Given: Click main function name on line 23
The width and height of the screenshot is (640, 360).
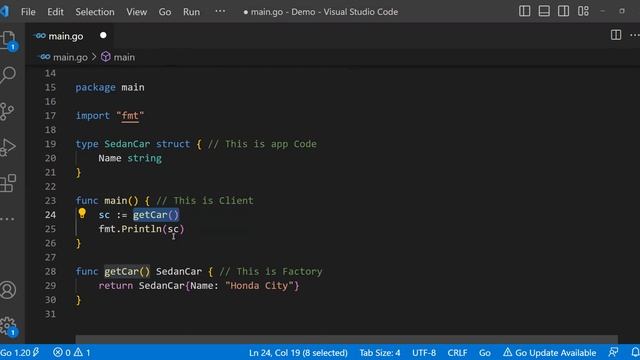Looking at the screenshot, I should click(x=116, y=201).
